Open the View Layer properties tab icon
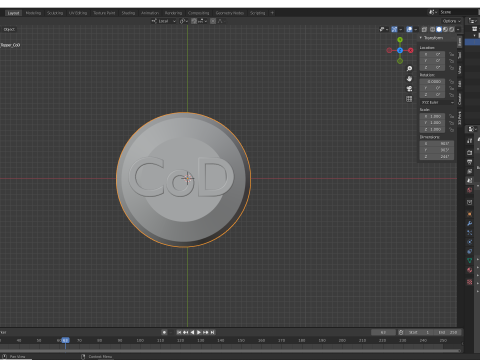This screenshot has width=480, height=360. click(470, 171)
